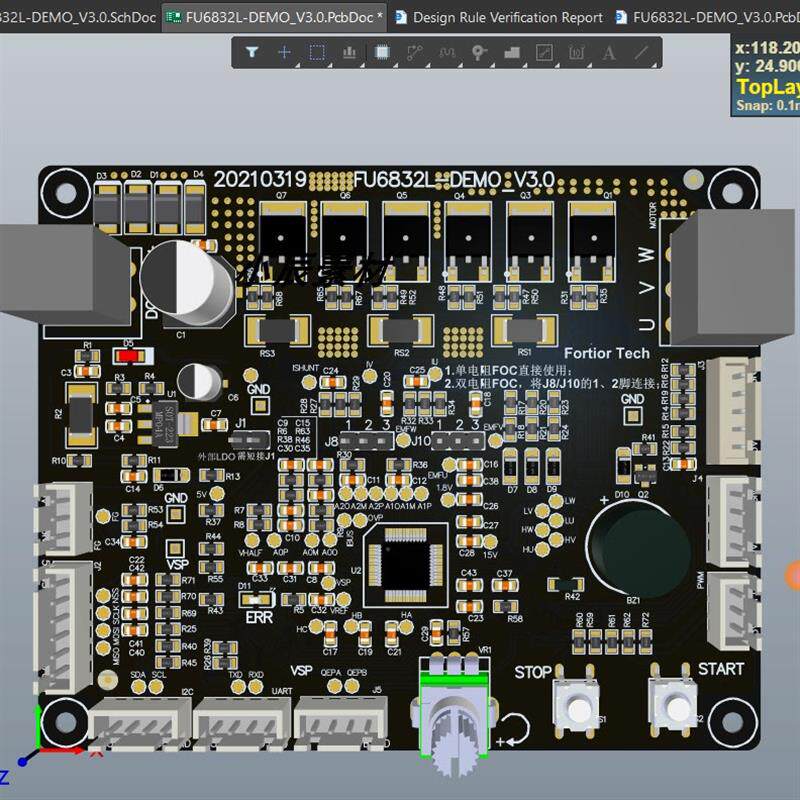The width and height of the screenshot is (800, 800).
Task: Click the pad placement icon on the toolbar
Action: (544, 50)
